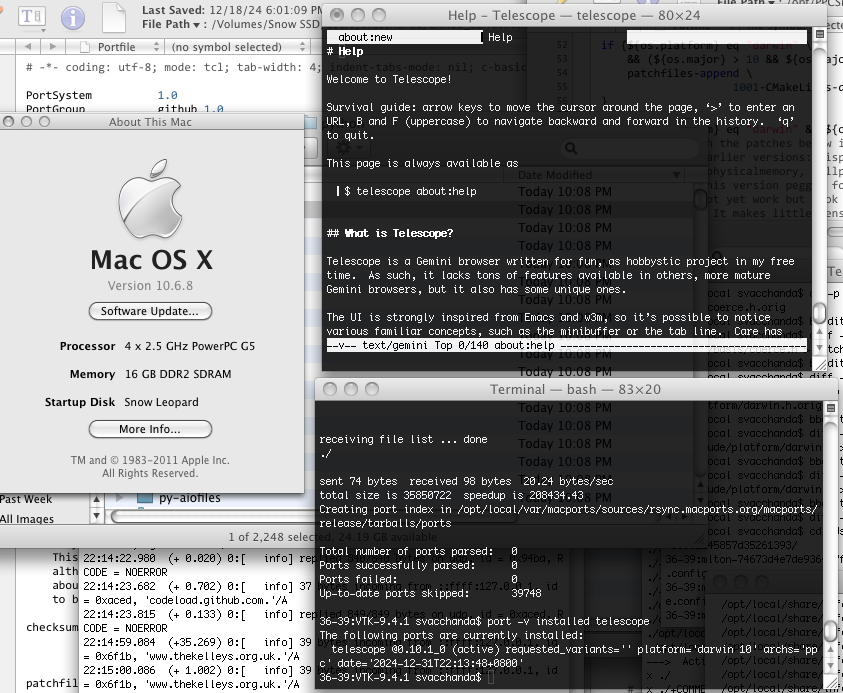Image resolution: width=843 pixels, height=693 pixels.
Task: Click the Telescope window vertical scrollbar
Action: coord(819,199)
